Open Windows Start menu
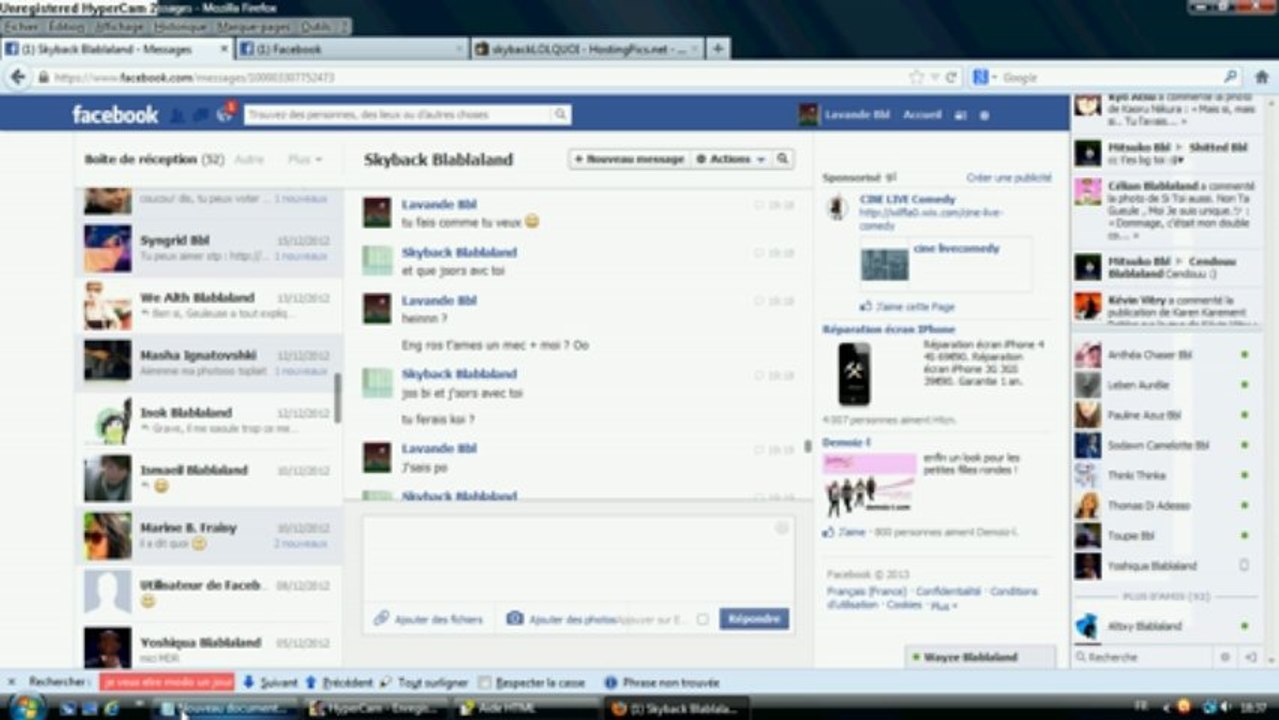This screenshot has width=1279, height=720. click(27, 708)
